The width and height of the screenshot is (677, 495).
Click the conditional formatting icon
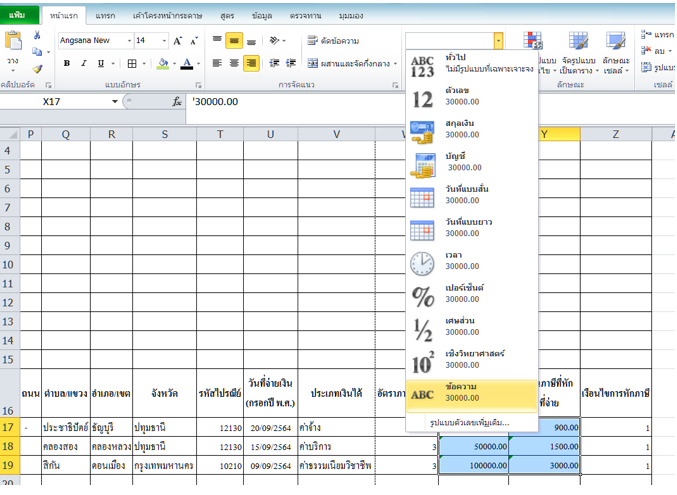click(x=532, y=41)
